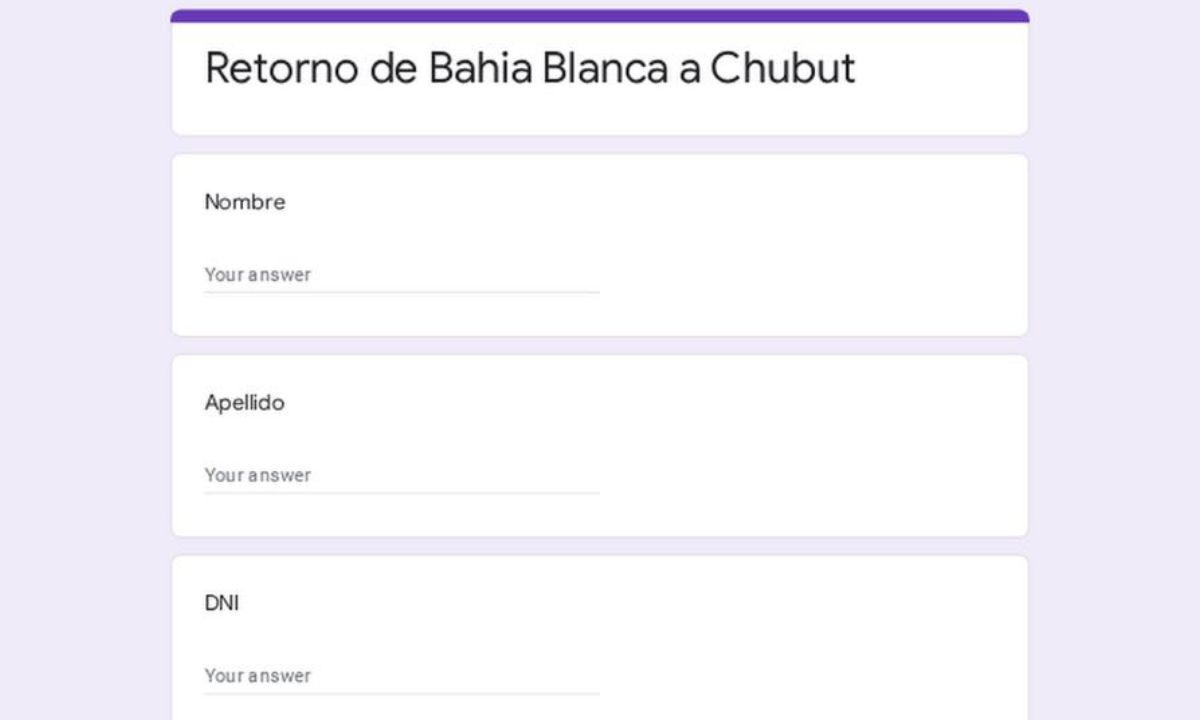1200x720 pixels.
Task: Click the lavender background left of the form
Action: pos(85,360)
